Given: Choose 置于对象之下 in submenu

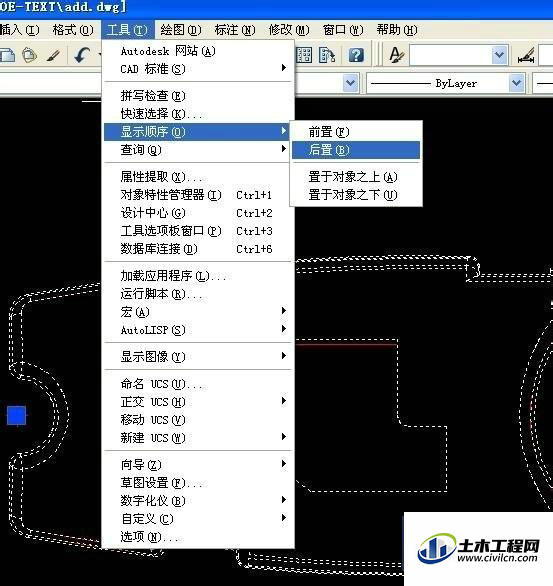Looking at the screenshot, I should 356,195.
